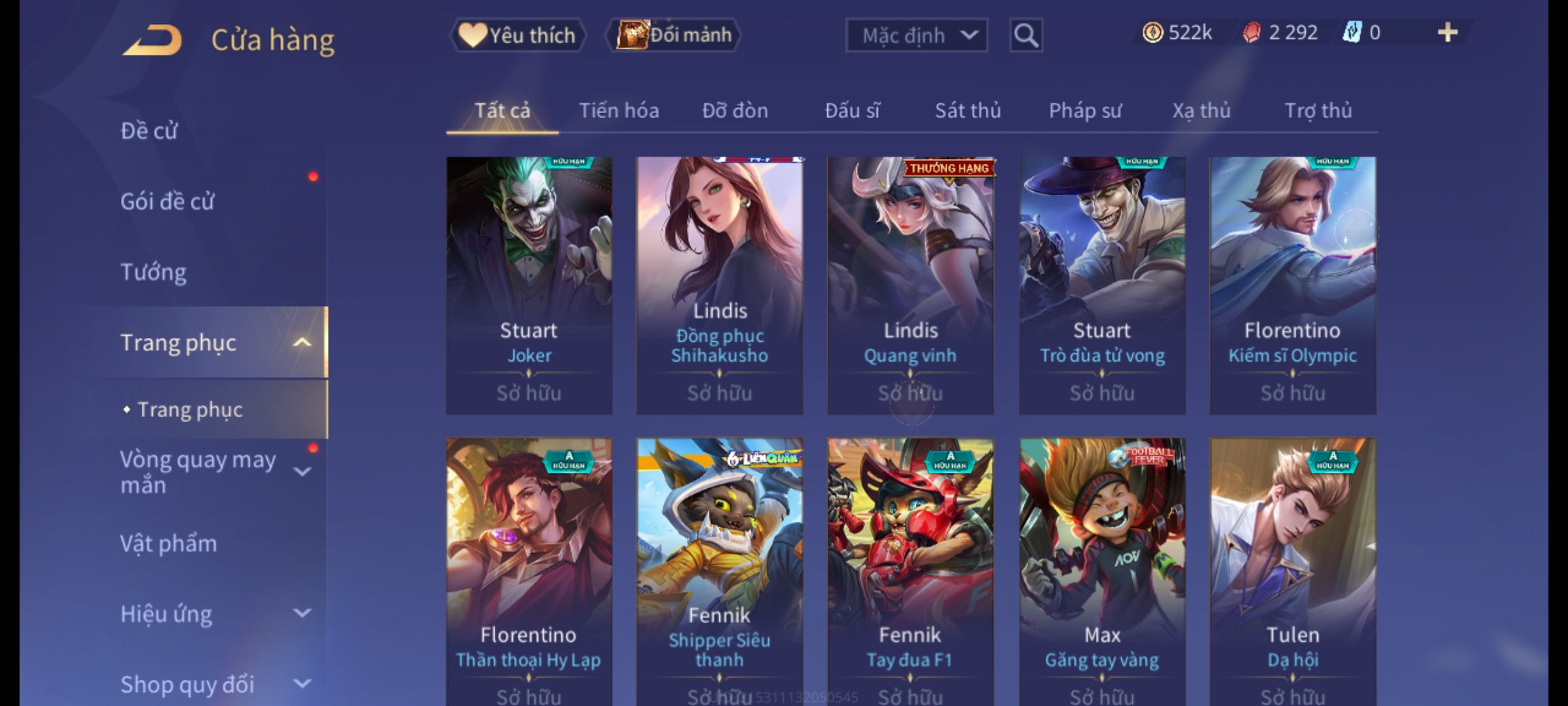Open Gói đề cử sidebar entry

click(x=167, y=201)
